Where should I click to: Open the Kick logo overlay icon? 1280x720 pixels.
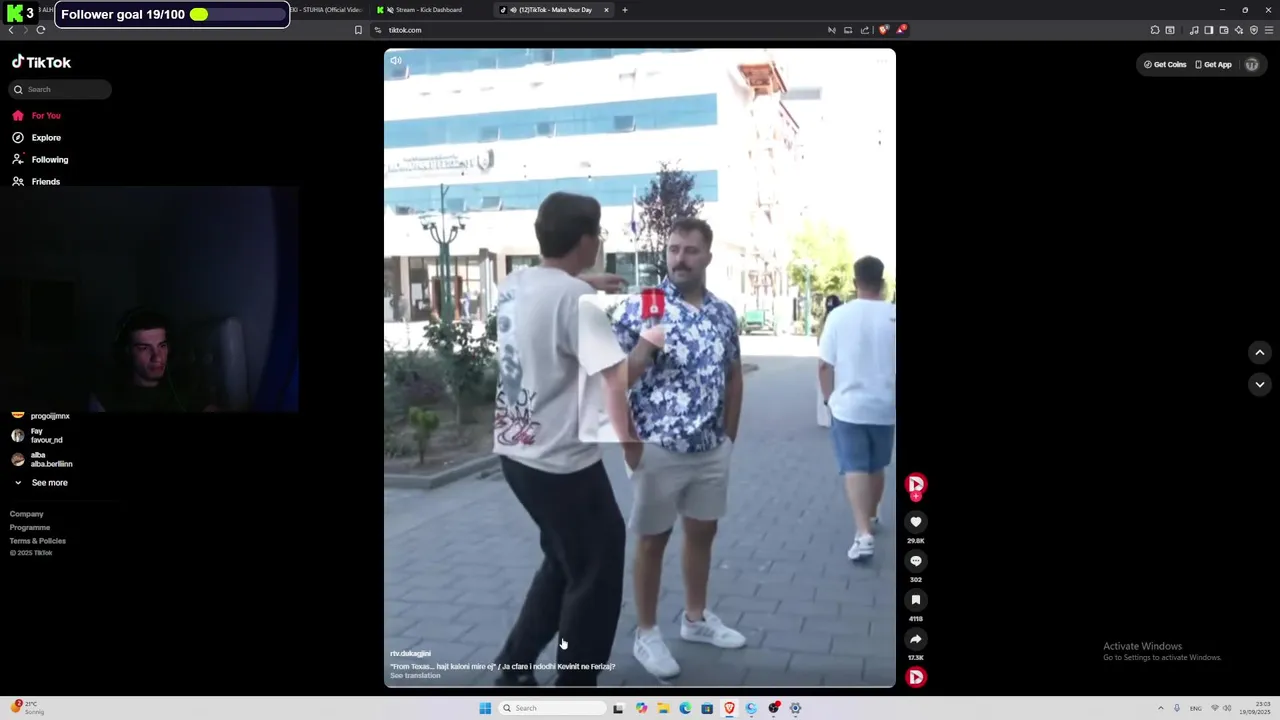[x=15, y=13]
